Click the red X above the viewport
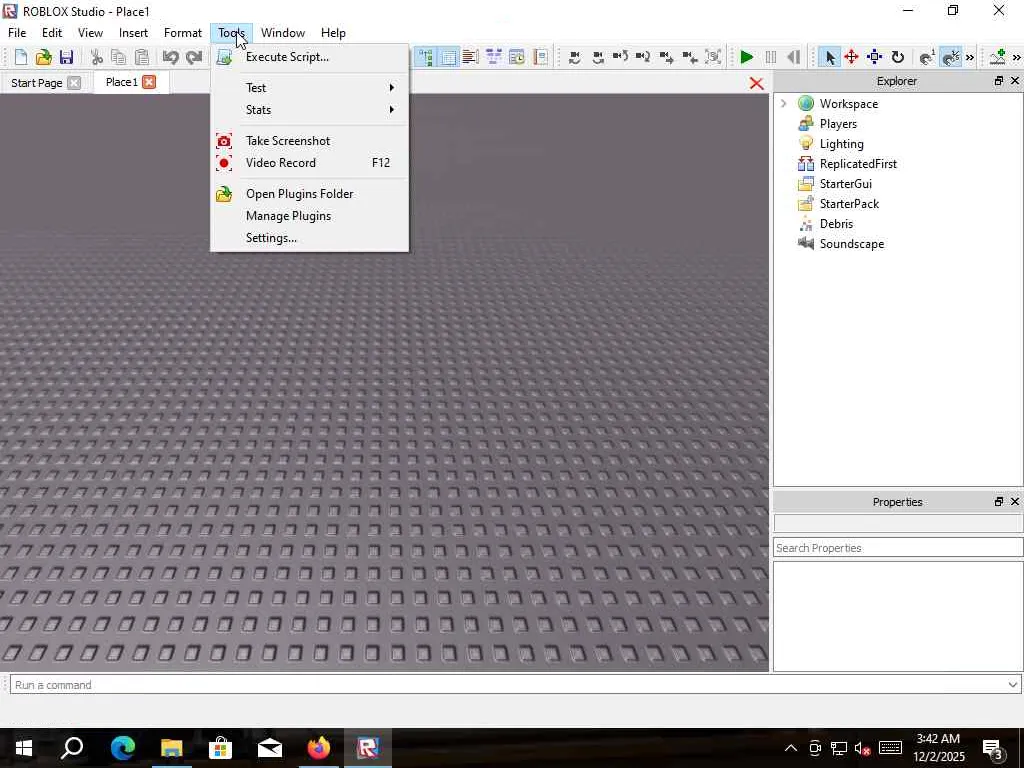The height and width of the screenshot is (768, 1024). (x=756, y=84)
